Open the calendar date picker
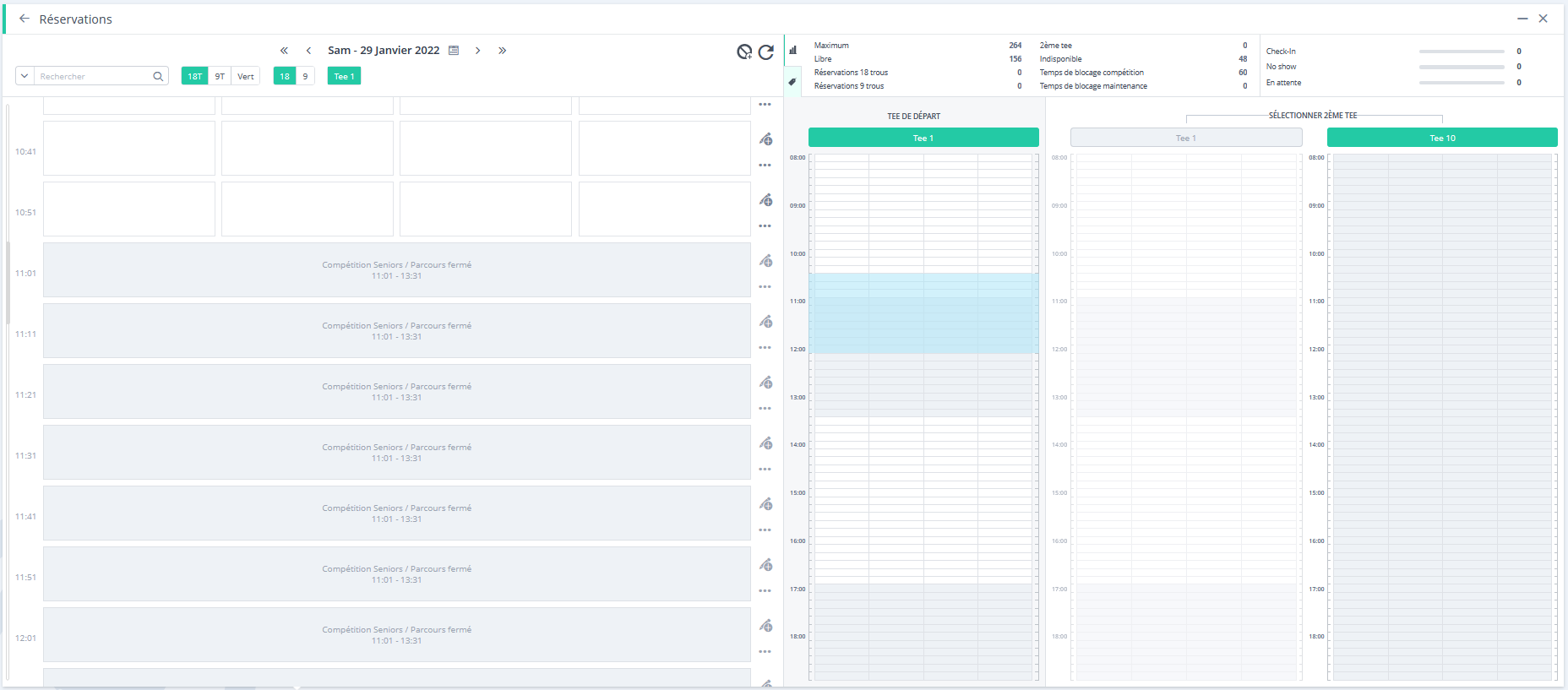Viewport: 1568px width, 690px height. coord(454,51)
